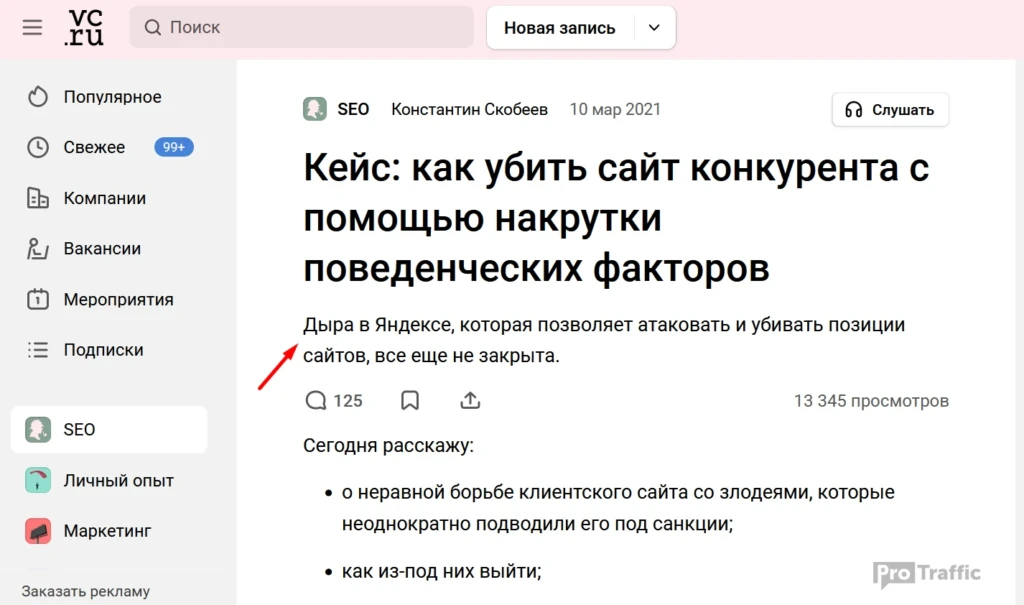Click the article headline Кейс: как убить сайт
Screen dimensions: 1024x605
pos(616,218)
